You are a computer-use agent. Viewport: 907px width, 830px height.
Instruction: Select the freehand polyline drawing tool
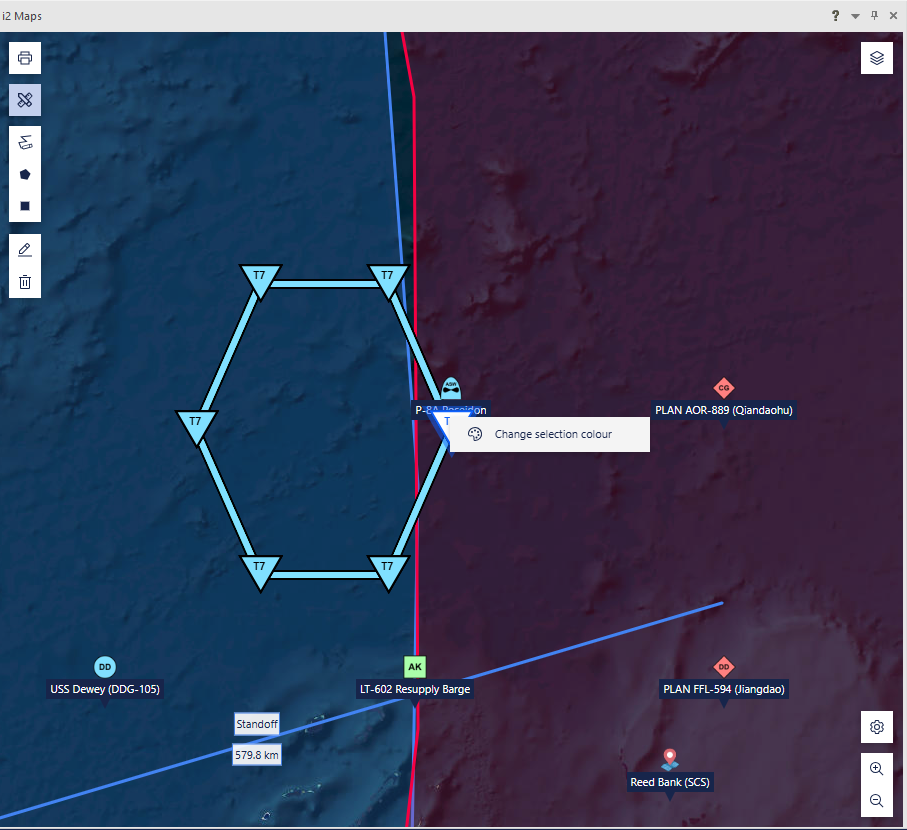(25, 142)
